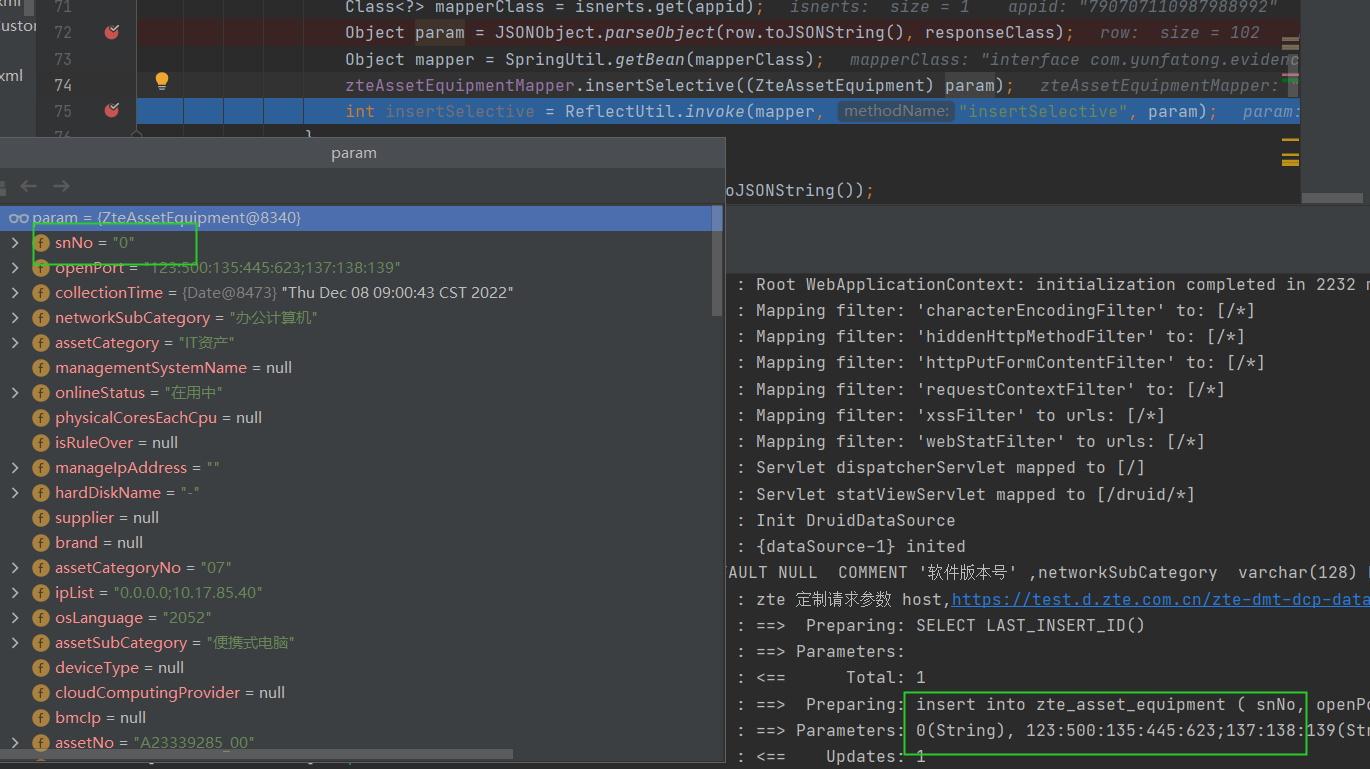Expand the hardDiskName field node
This screenshot has width=1370, height=769.
click(14, 493)
